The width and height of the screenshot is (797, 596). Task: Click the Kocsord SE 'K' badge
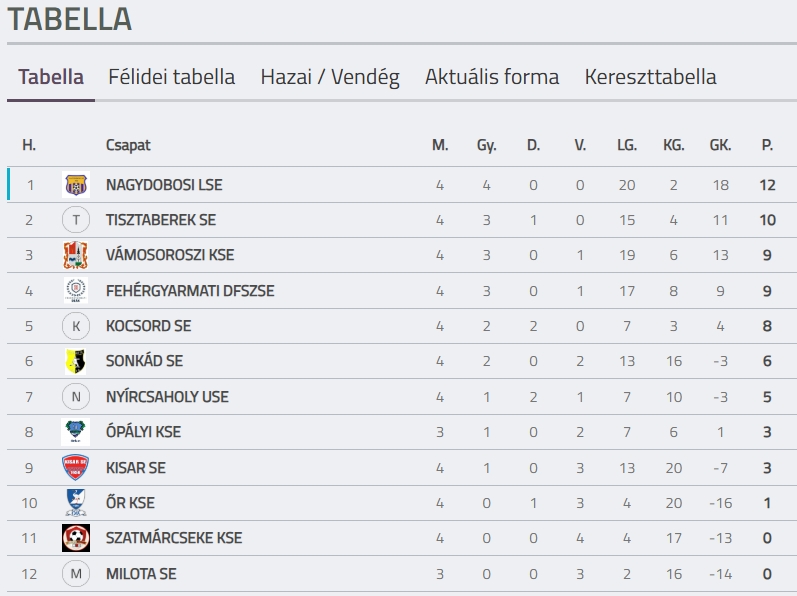pyautogui.click(x=76, y=326)
